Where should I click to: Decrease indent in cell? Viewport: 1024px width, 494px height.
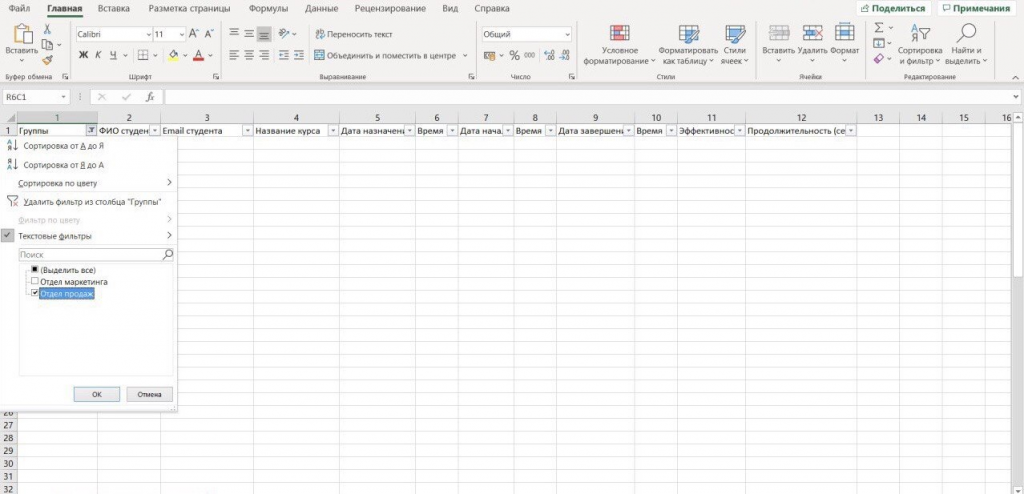pyautogui.click(x=283, y=56)
